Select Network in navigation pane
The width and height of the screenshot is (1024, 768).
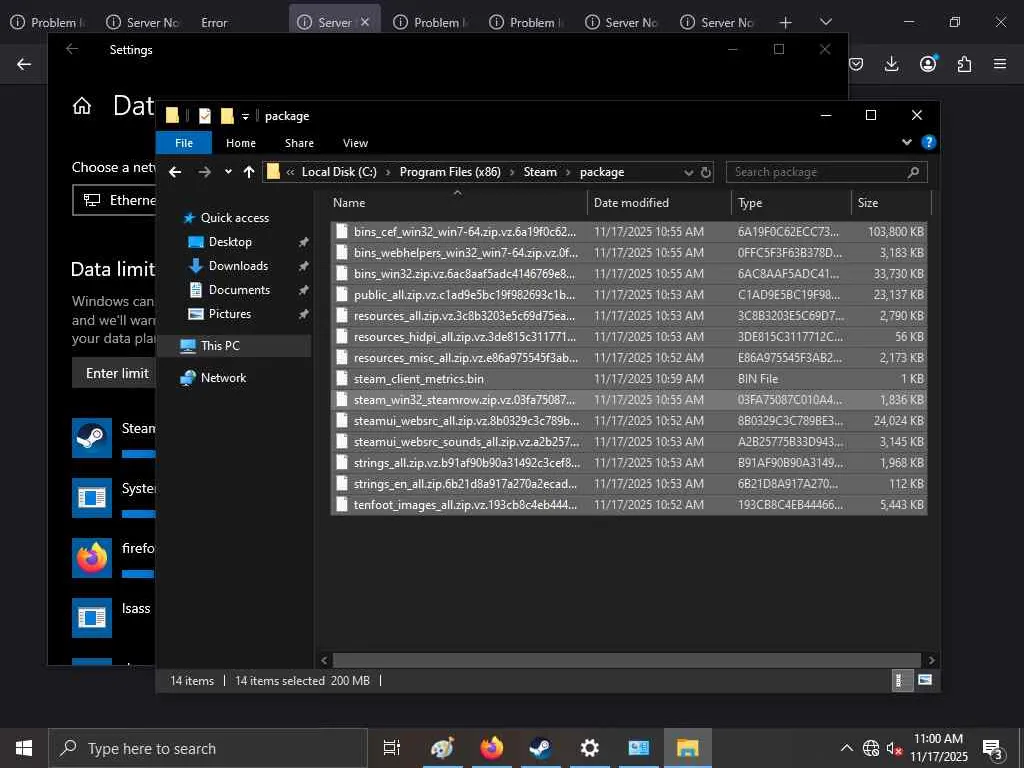223,377
